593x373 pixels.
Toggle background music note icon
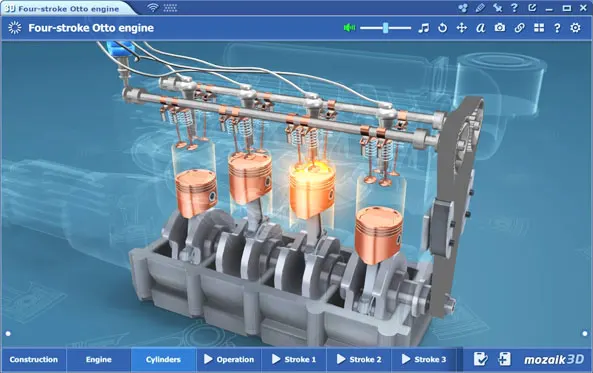tap(424, 28)
